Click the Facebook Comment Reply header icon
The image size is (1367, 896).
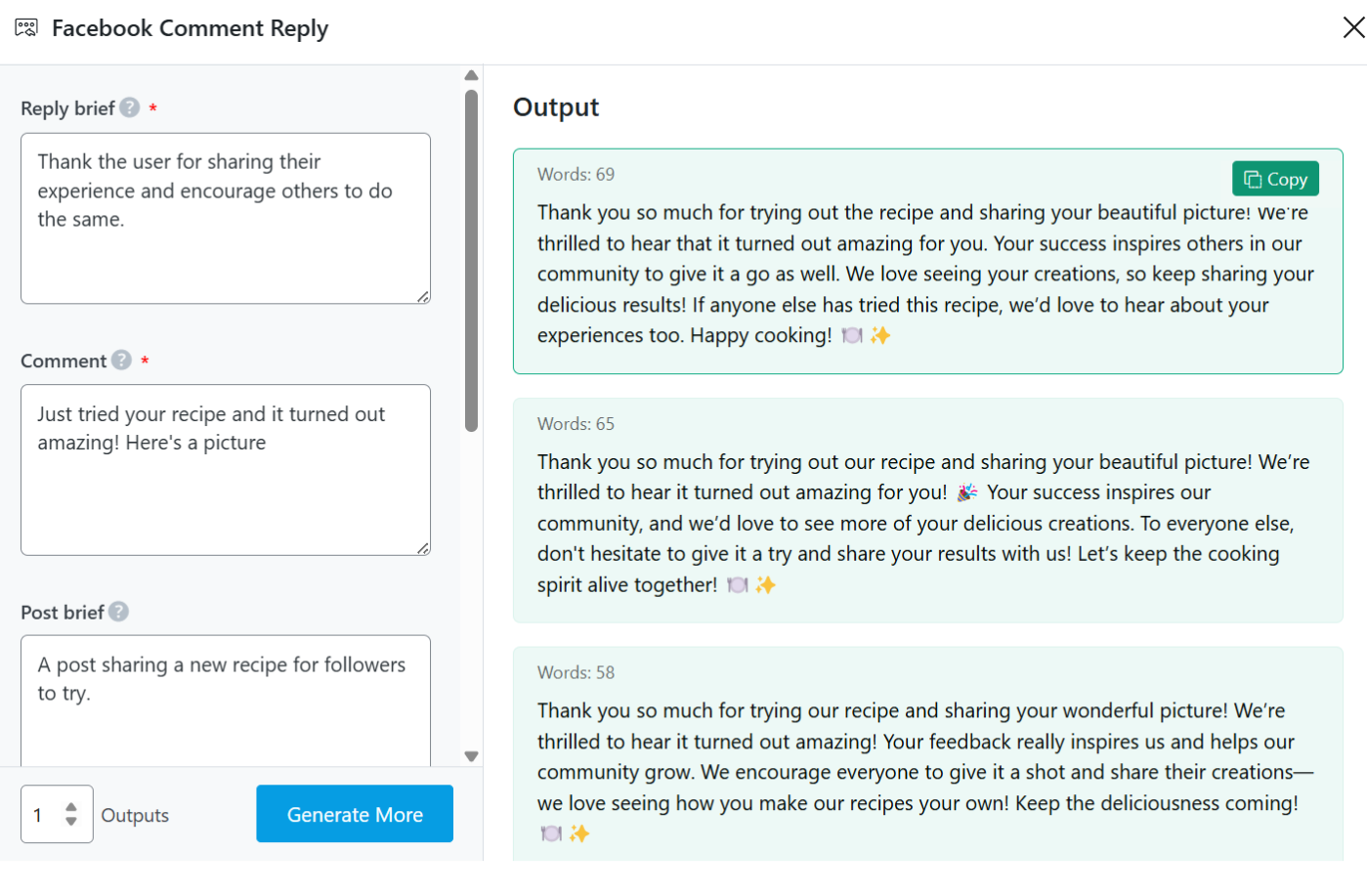[26, 27]
